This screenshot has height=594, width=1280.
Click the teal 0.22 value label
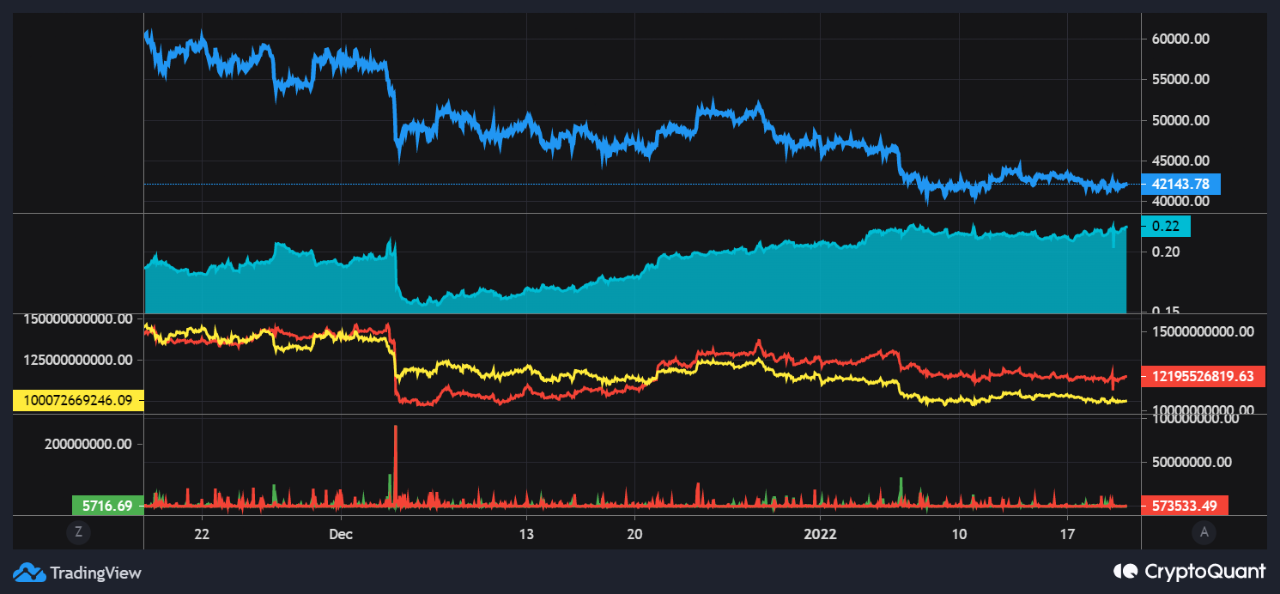coord(1165,226)
